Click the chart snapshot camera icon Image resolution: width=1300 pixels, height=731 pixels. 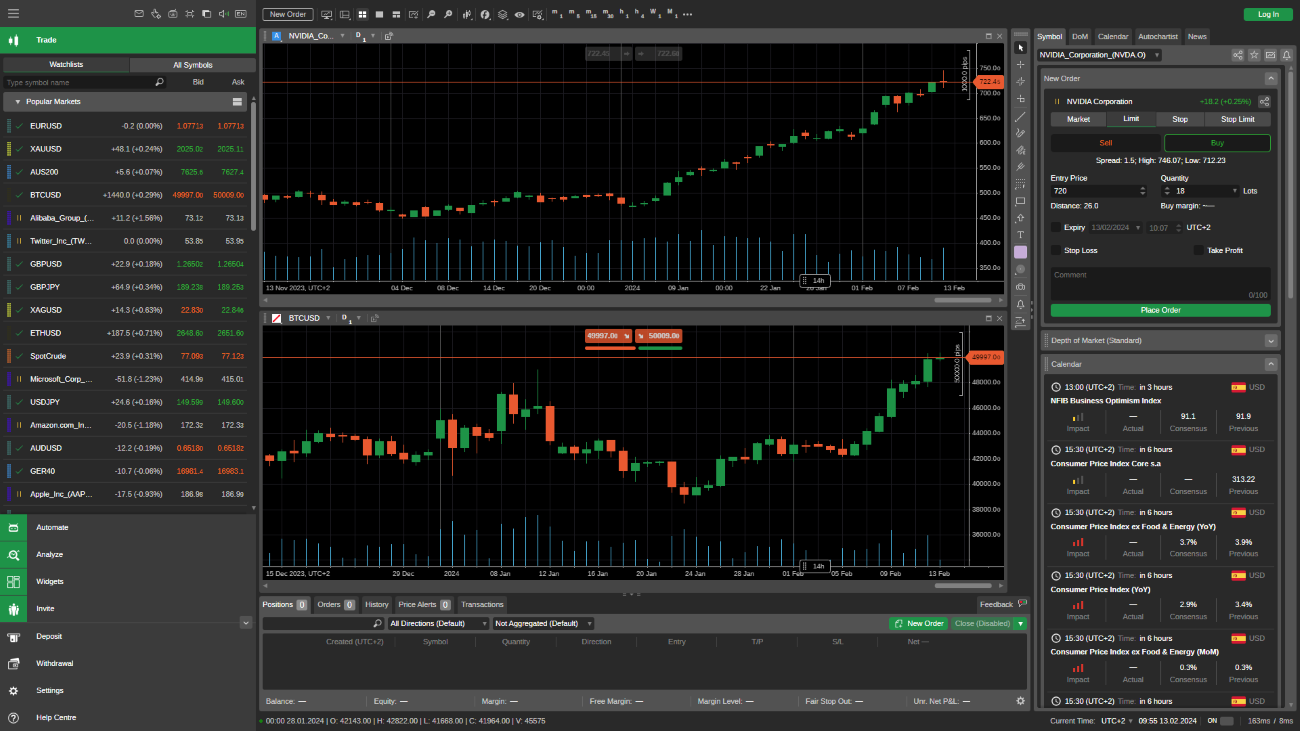click(1020, 286)
